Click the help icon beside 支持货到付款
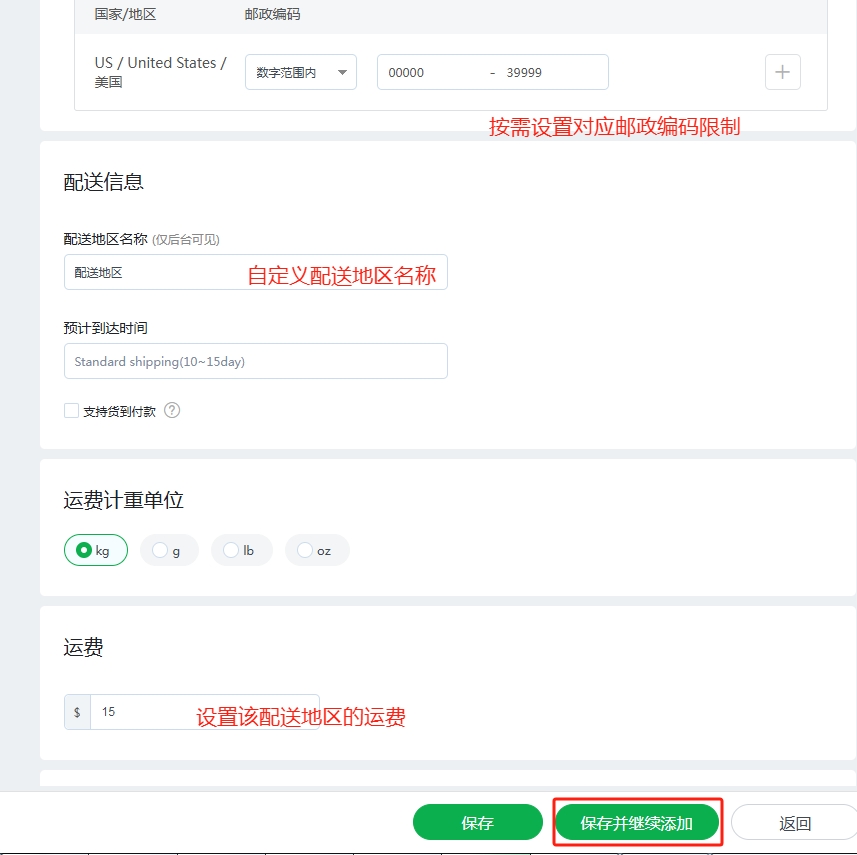 pos(172,410)
